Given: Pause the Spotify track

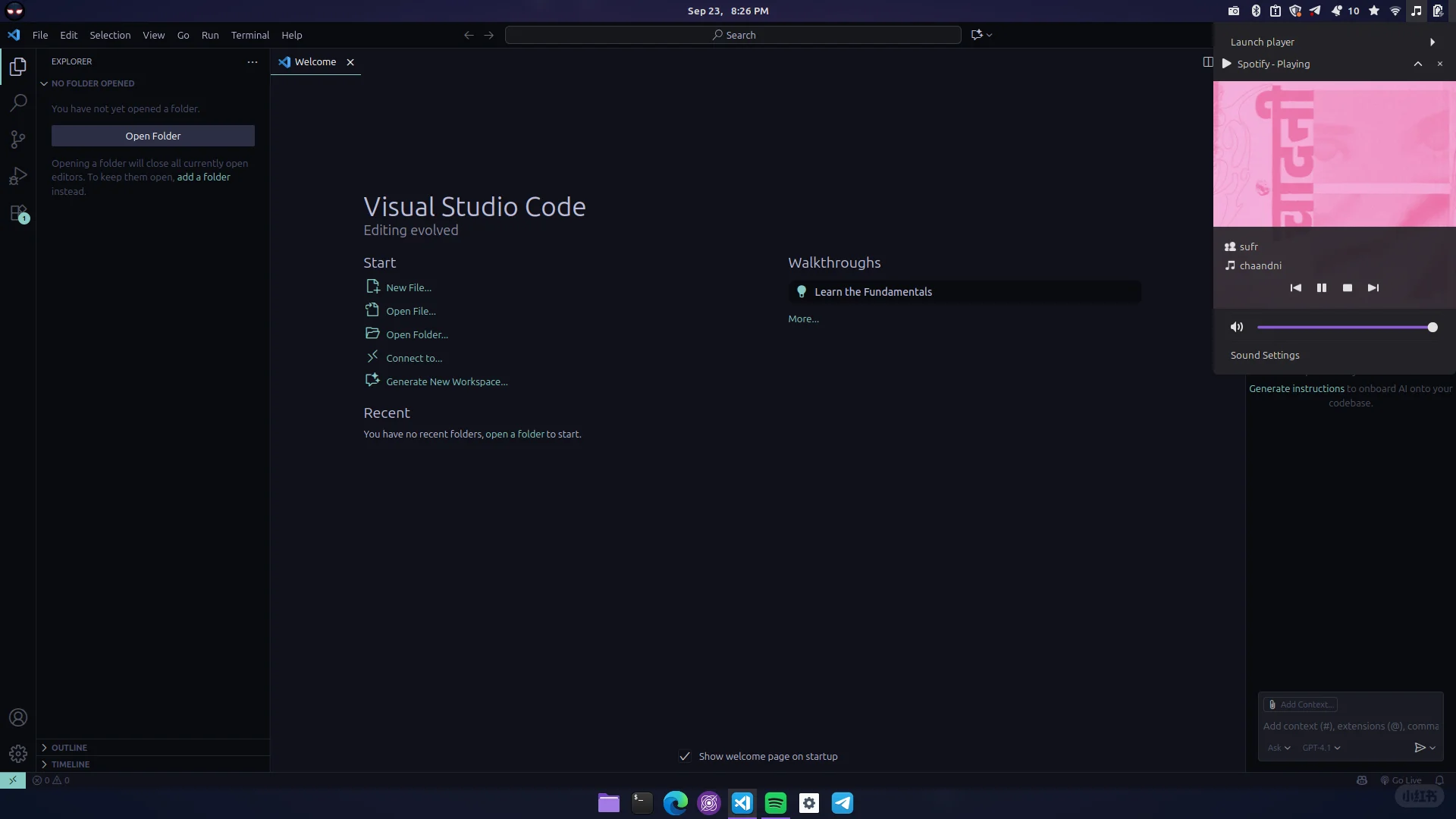Looking at the screenshot, I should tap(1322, 287).
